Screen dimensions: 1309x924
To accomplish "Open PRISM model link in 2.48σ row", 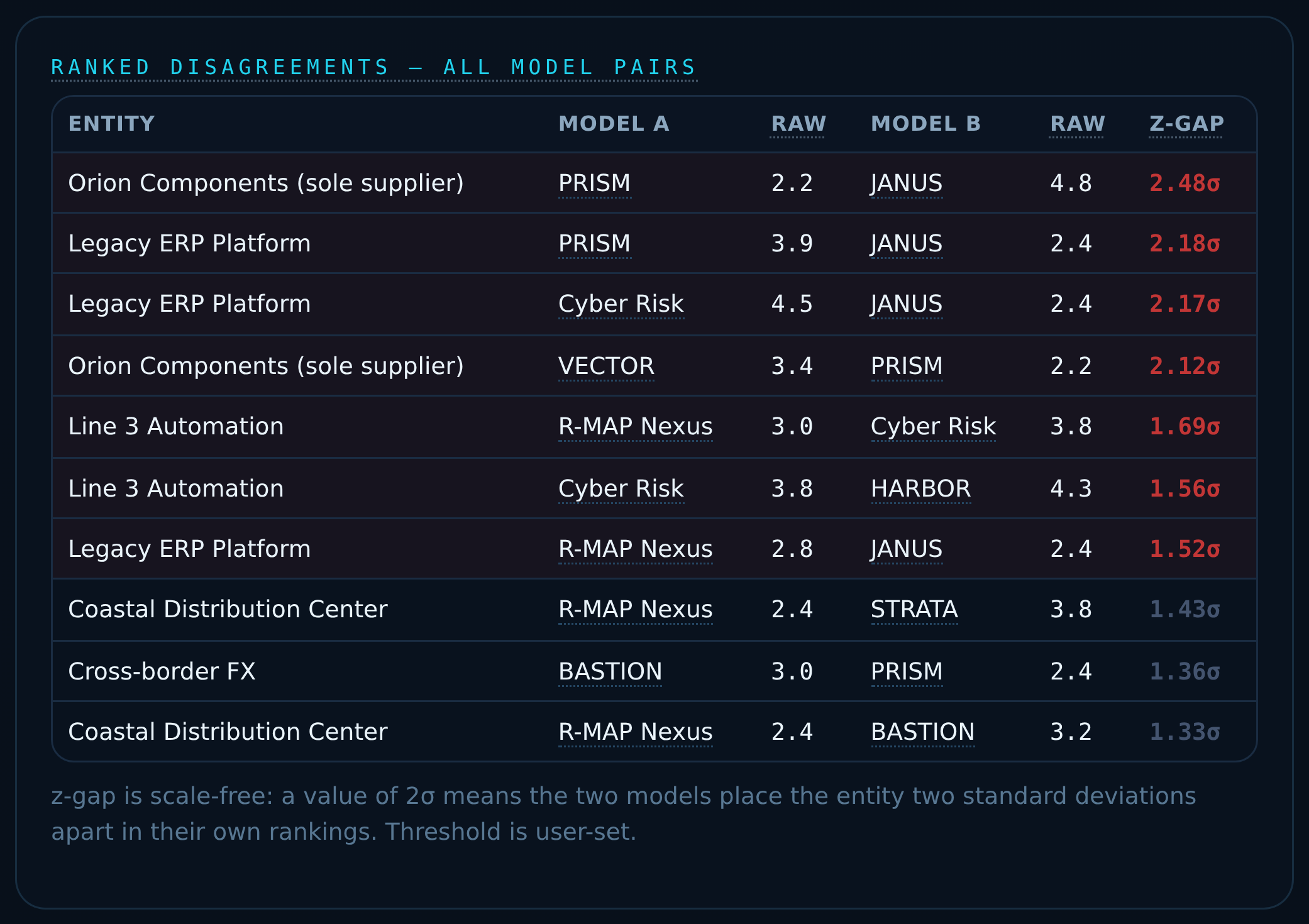I will pyautogui.click(x=594, y=184).
